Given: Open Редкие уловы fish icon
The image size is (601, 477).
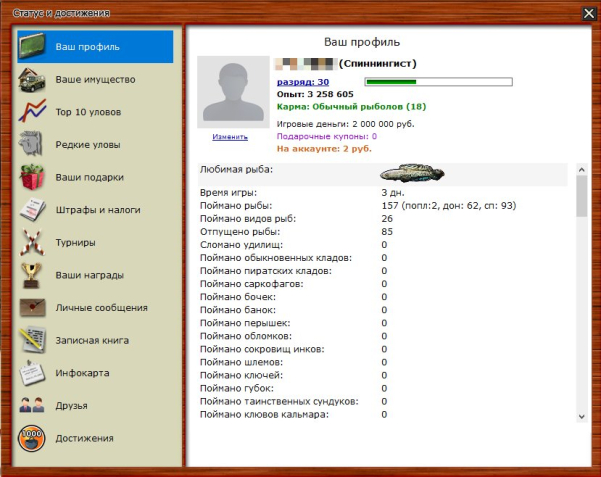Looking at the screenshot, I should (34, 144).
